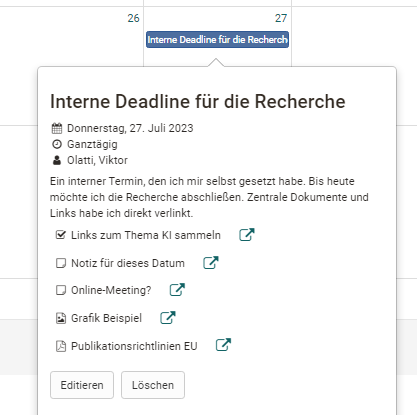Click the clock icon beside Ganztägig
The image size is (417, 415).
[x=57, y=144]
